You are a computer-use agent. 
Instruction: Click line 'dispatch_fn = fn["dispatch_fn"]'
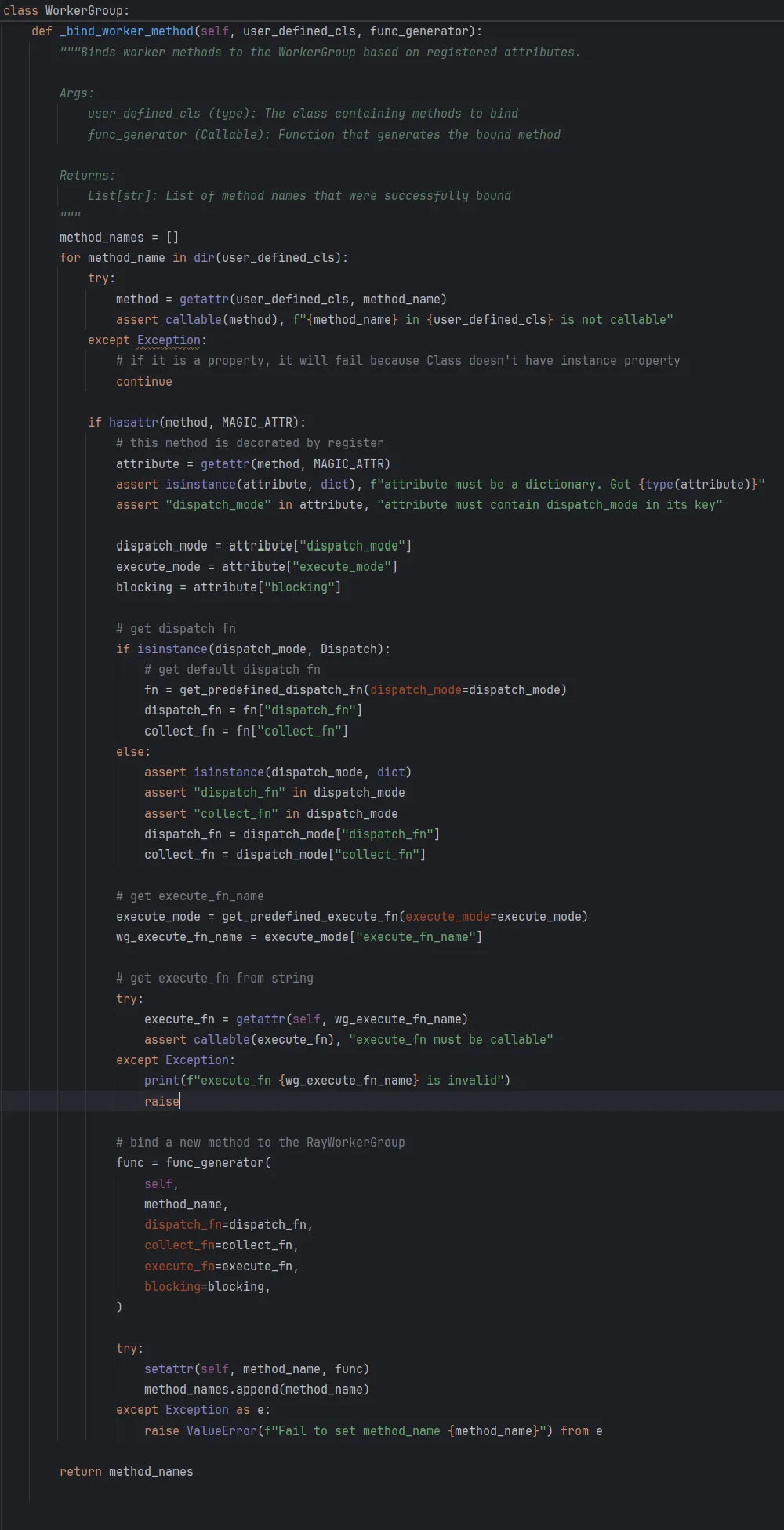(253, 710)
